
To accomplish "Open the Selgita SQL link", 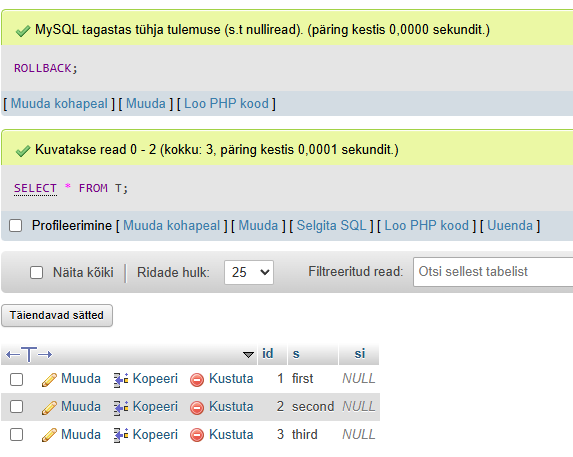I will click(331, 225).
